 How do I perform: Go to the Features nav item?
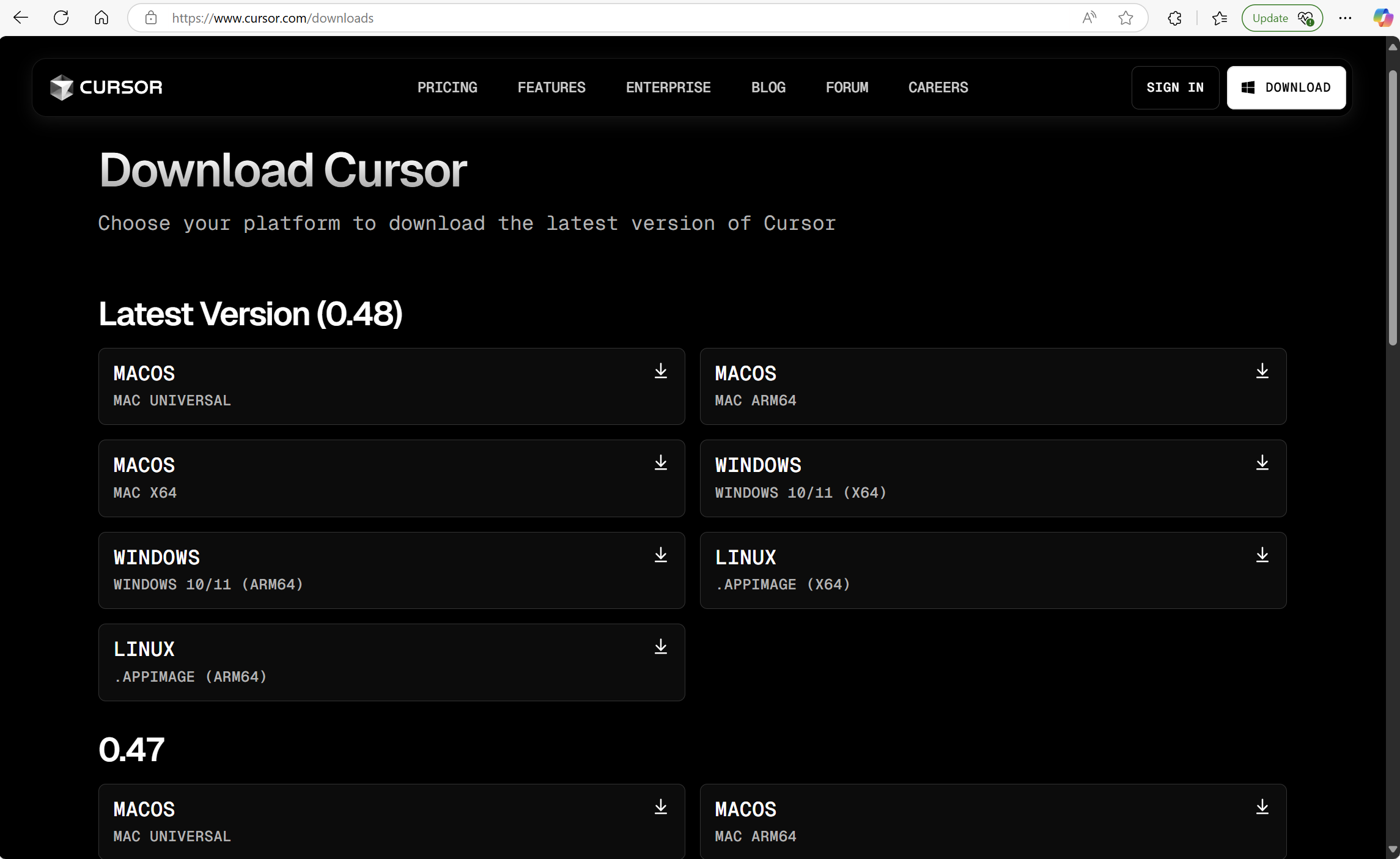tap(551, 87)
